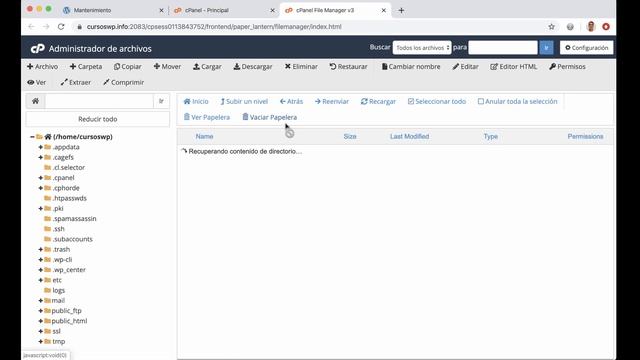Open Configuración settings
The height and width of the screenshot is (360, 640).
point(587,48)
